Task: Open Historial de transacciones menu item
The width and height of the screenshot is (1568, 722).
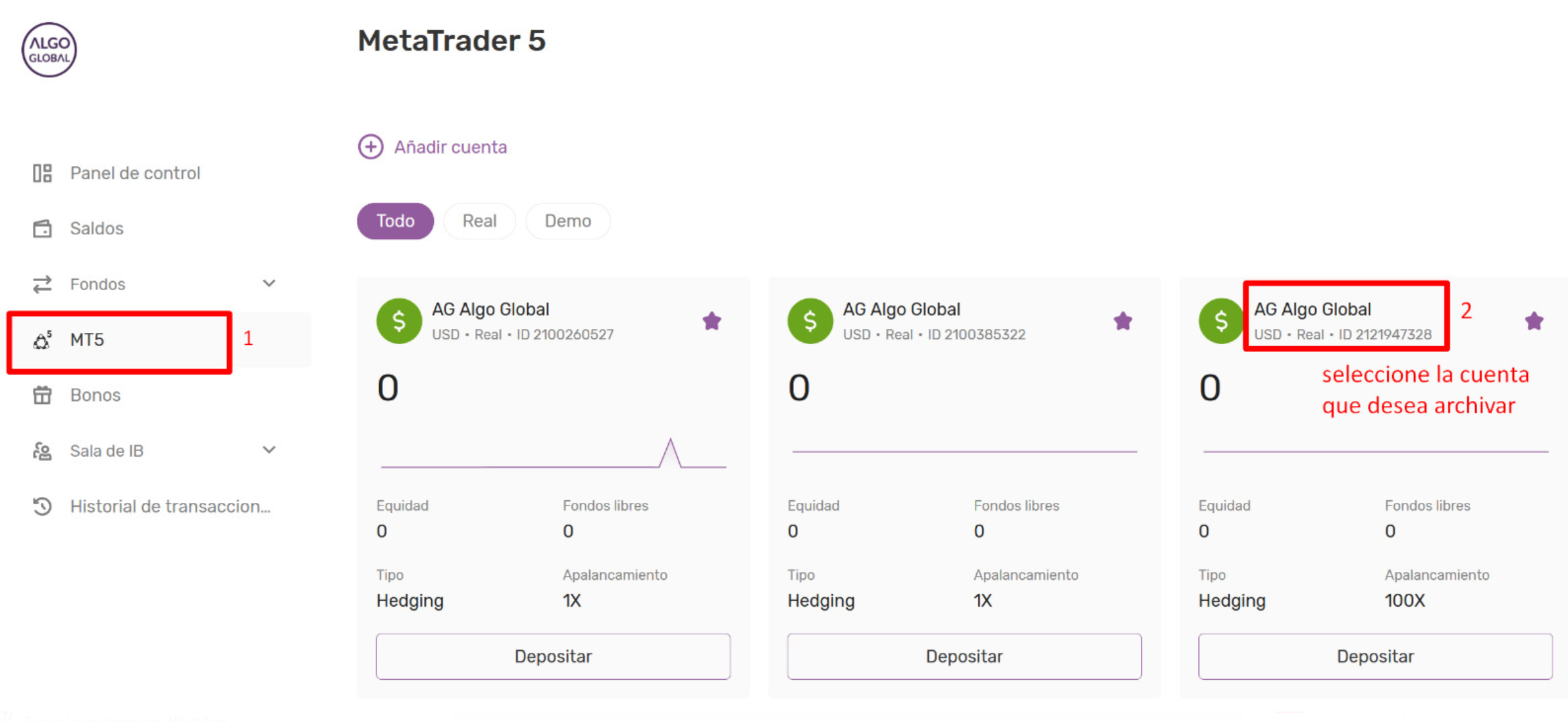Action: (170, 506)
